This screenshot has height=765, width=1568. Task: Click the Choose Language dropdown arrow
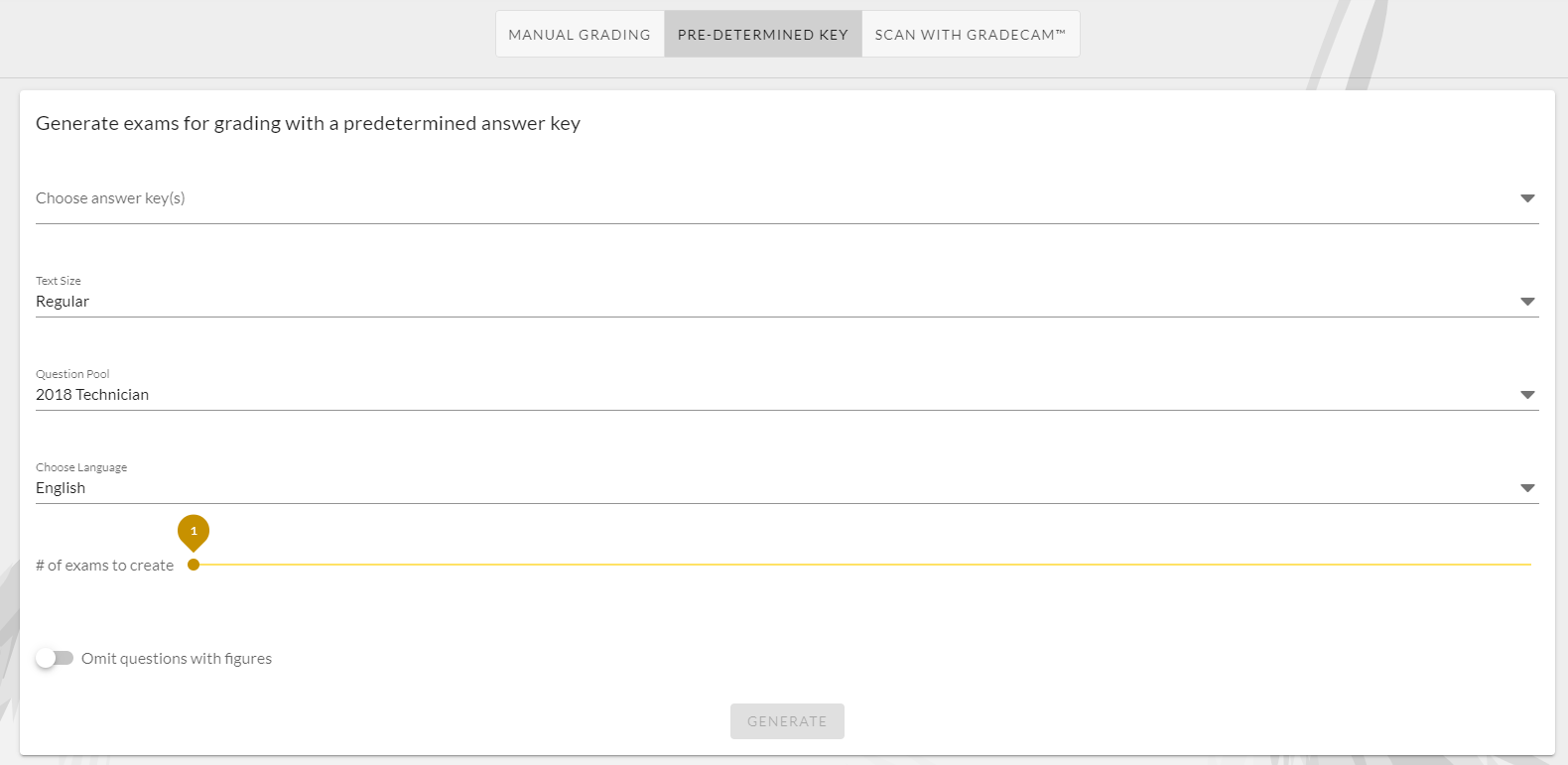(1527, 487)
